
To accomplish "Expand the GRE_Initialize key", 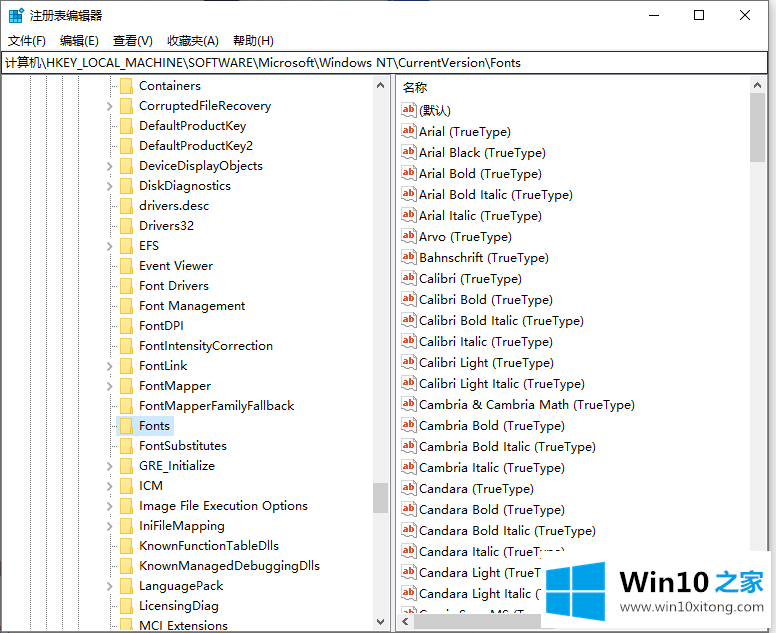I will 109,466.
